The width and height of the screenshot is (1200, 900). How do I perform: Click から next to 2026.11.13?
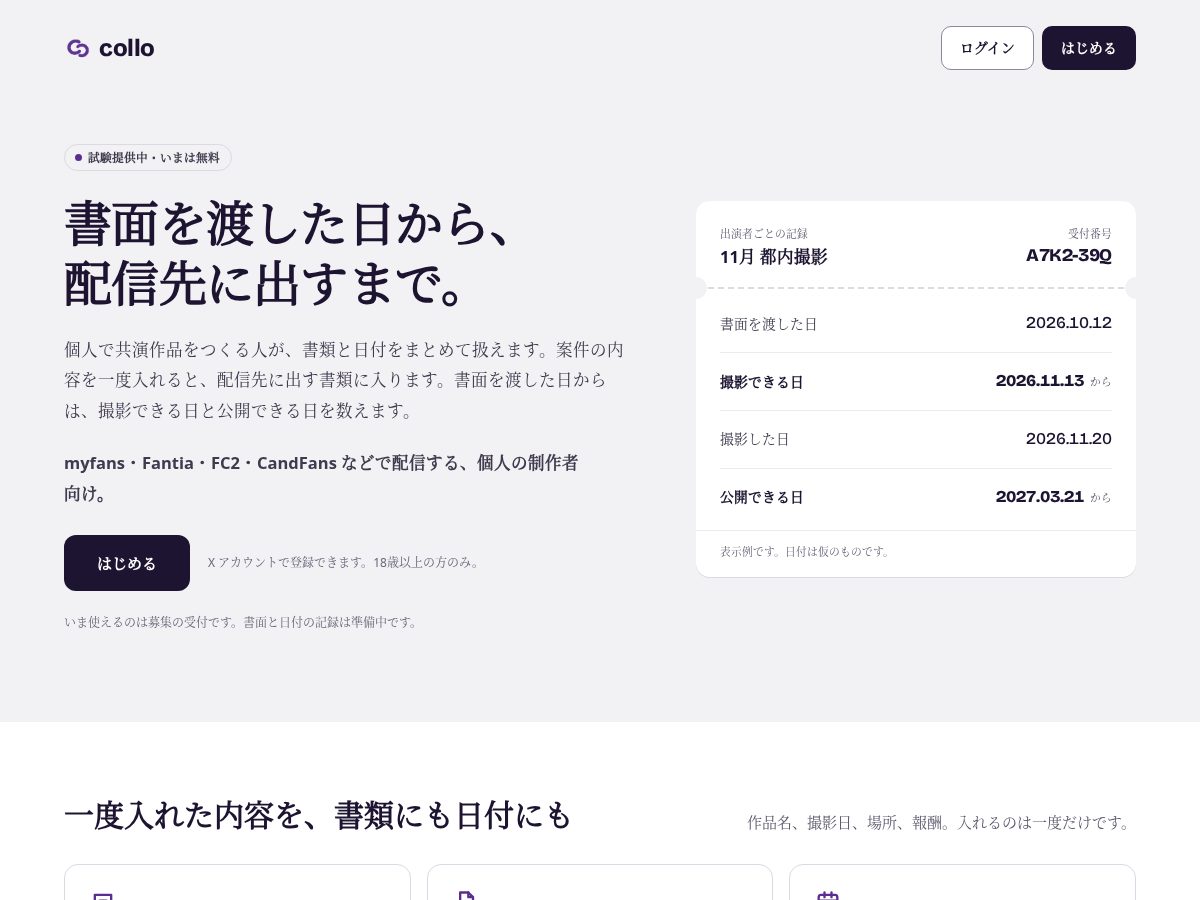pyautogui.click(x=1101, y=382)
